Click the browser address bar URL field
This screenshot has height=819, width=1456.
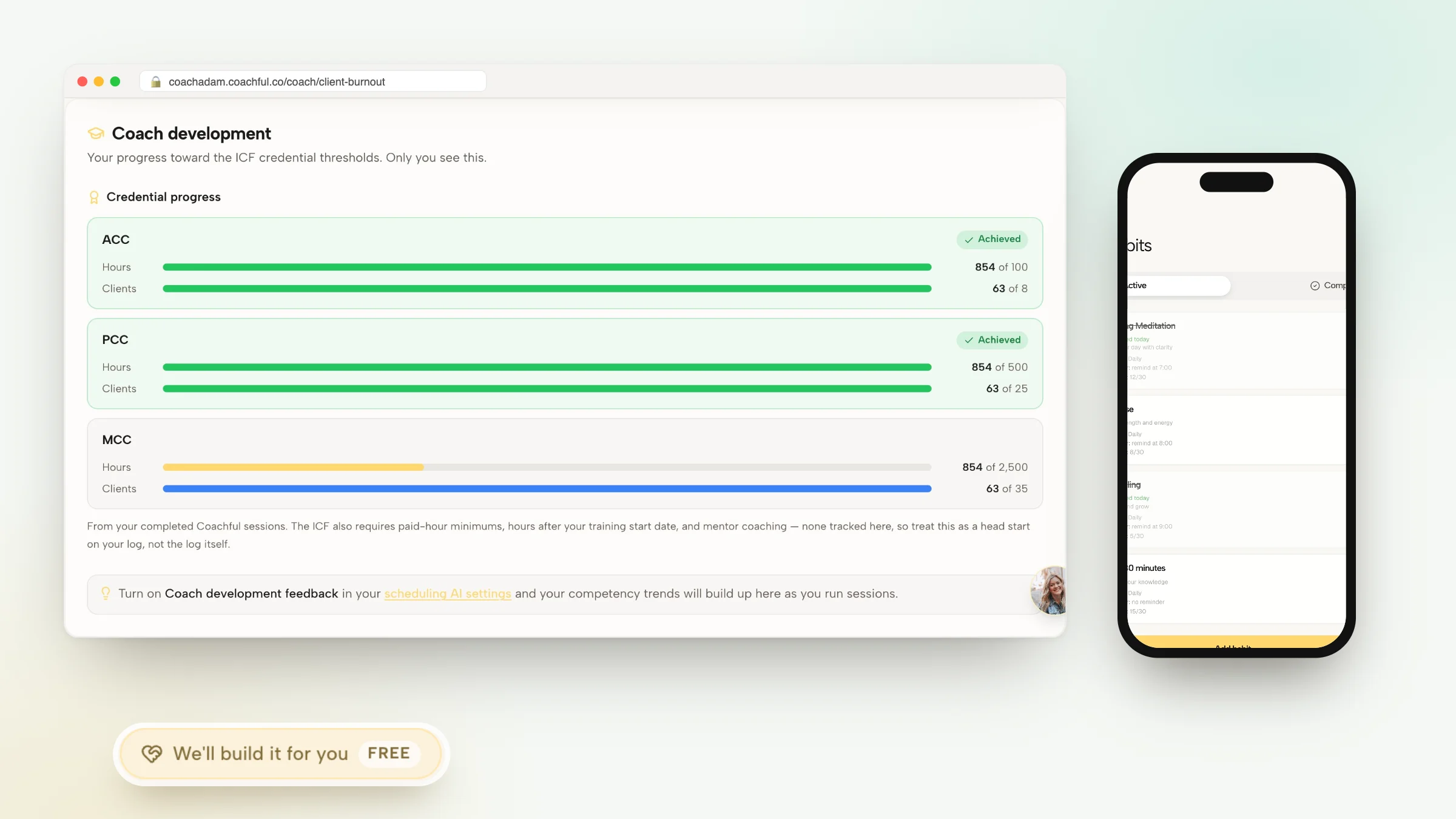[313, 81]
